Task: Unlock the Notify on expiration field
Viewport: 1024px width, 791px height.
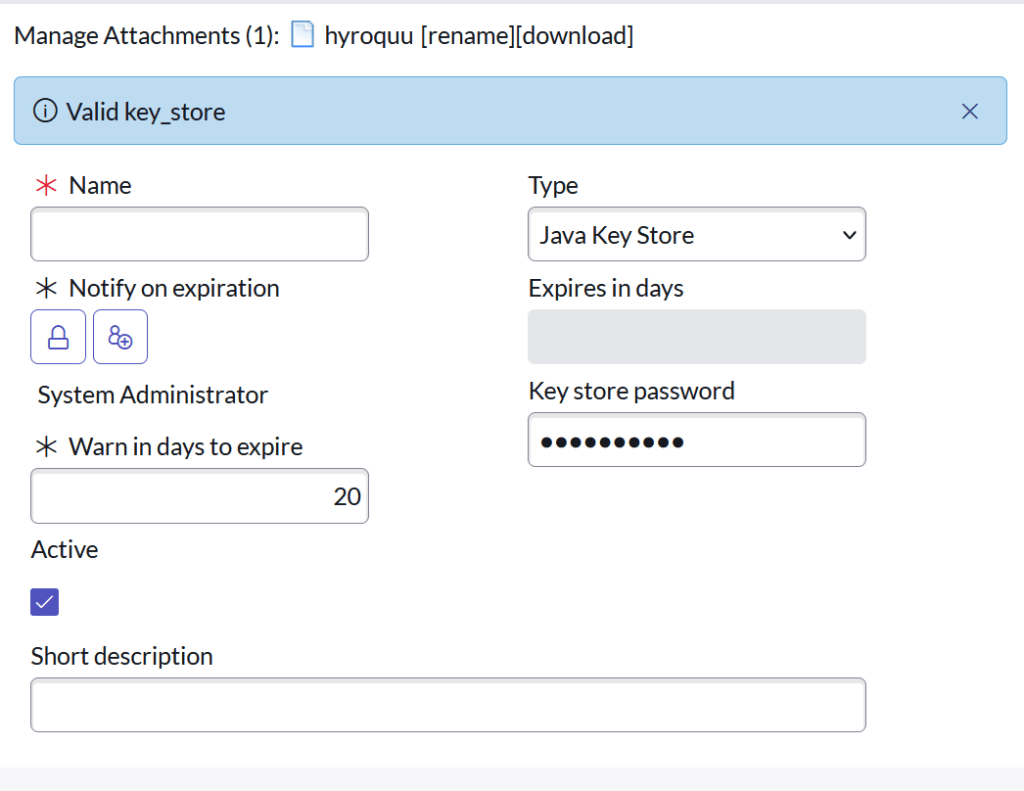Action: [x=58, y=337]
